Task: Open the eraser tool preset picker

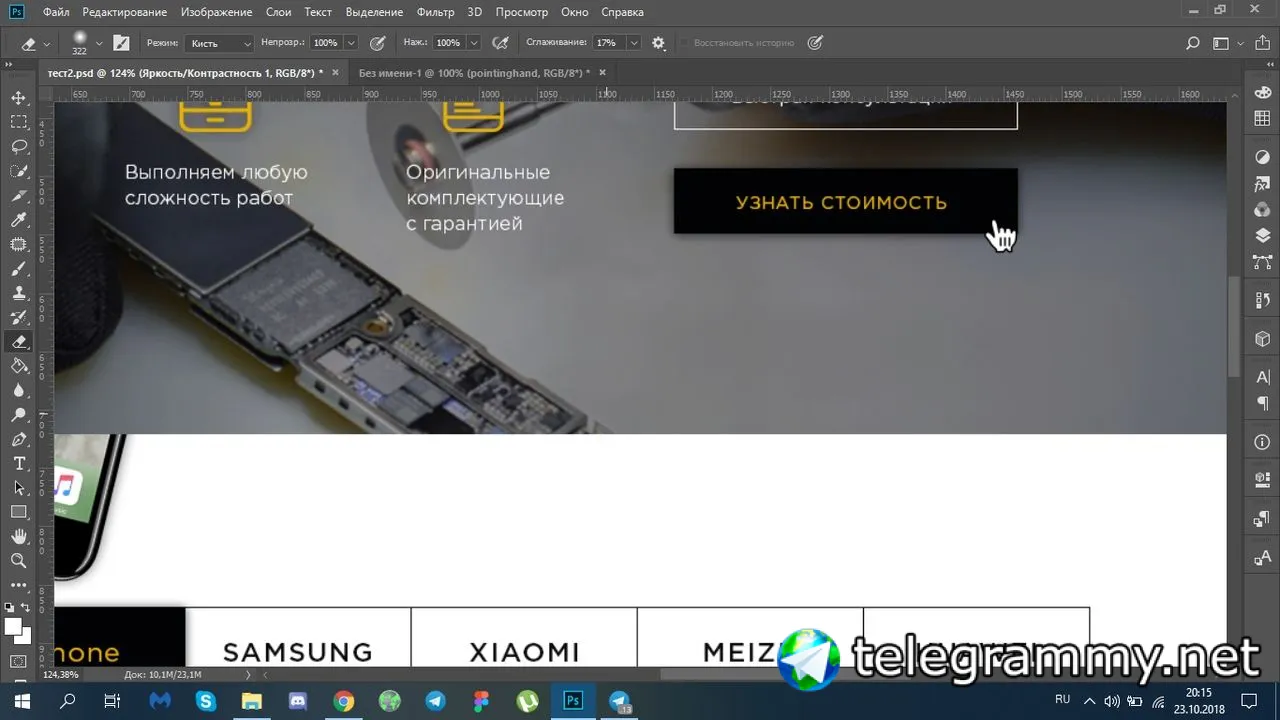Action: tap(34, 43)
